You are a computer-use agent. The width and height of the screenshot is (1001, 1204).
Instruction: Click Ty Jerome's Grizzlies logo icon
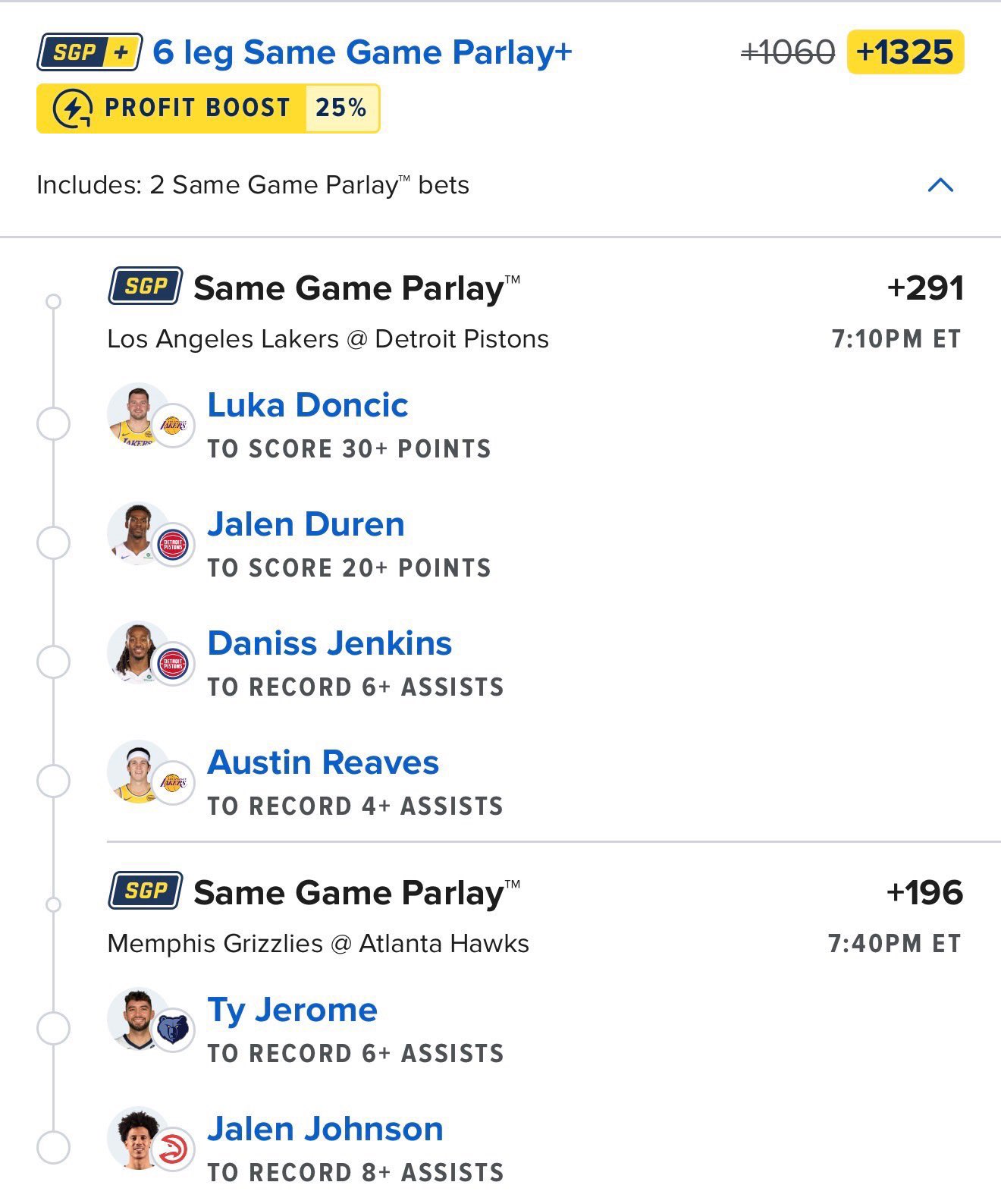(174, 1030)
